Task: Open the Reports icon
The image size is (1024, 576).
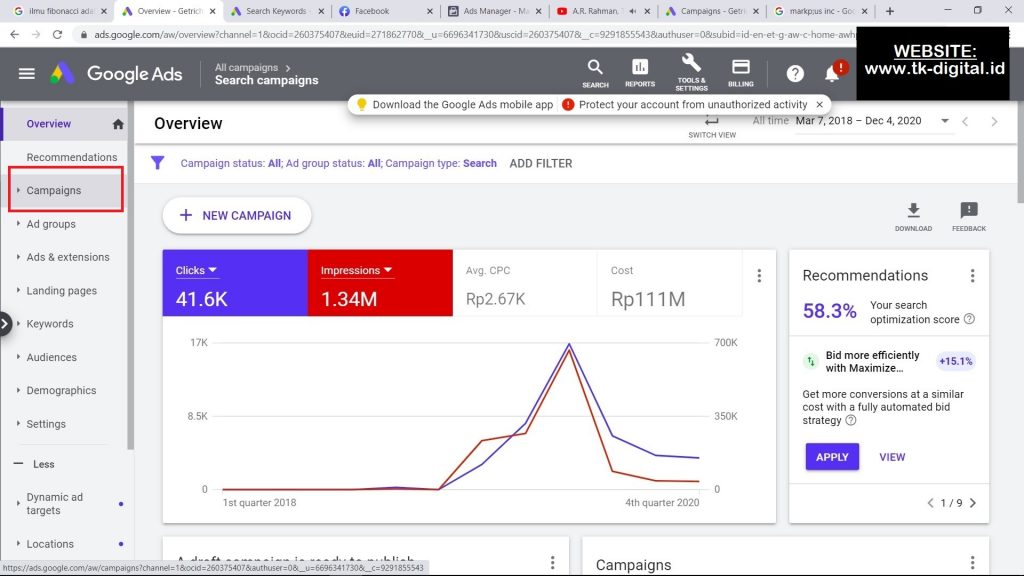Action: (x=640, y=68)
